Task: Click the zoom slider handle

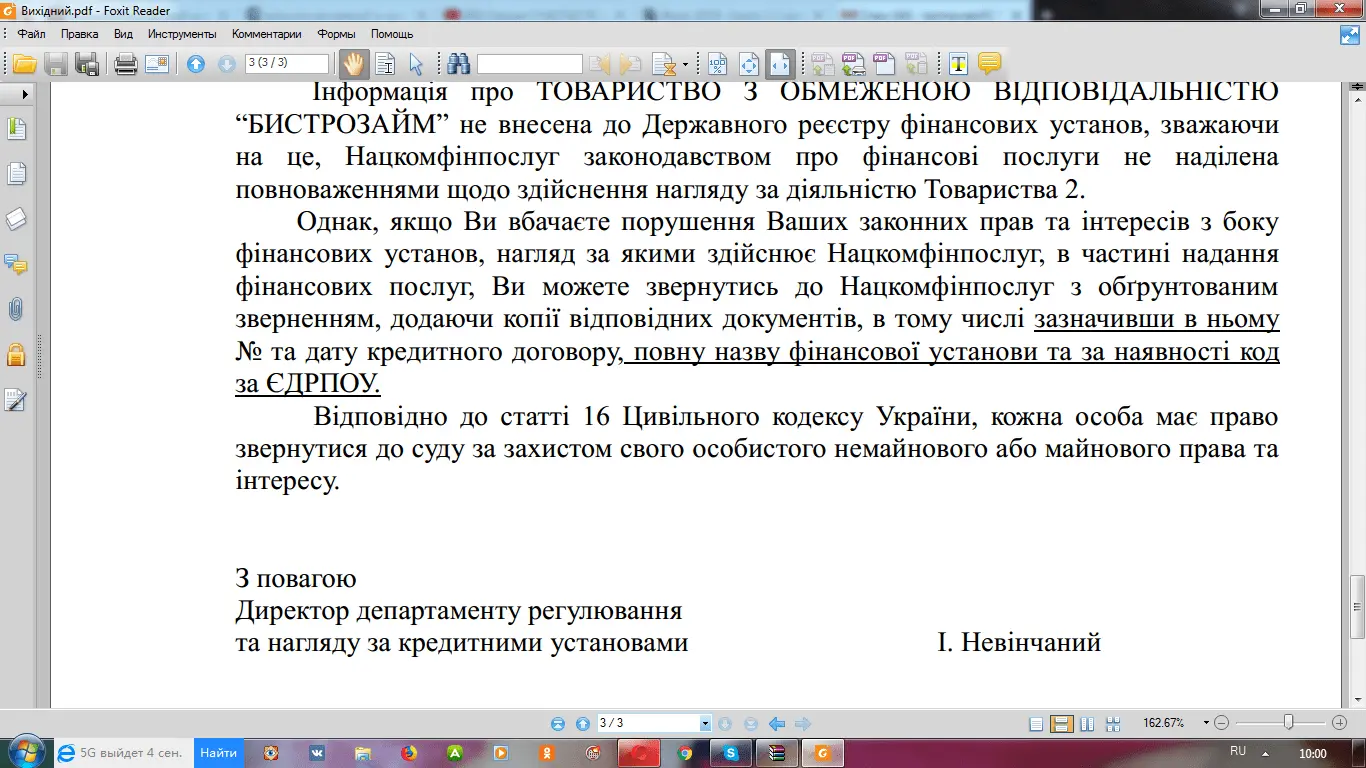Action: click(1289, 722)
